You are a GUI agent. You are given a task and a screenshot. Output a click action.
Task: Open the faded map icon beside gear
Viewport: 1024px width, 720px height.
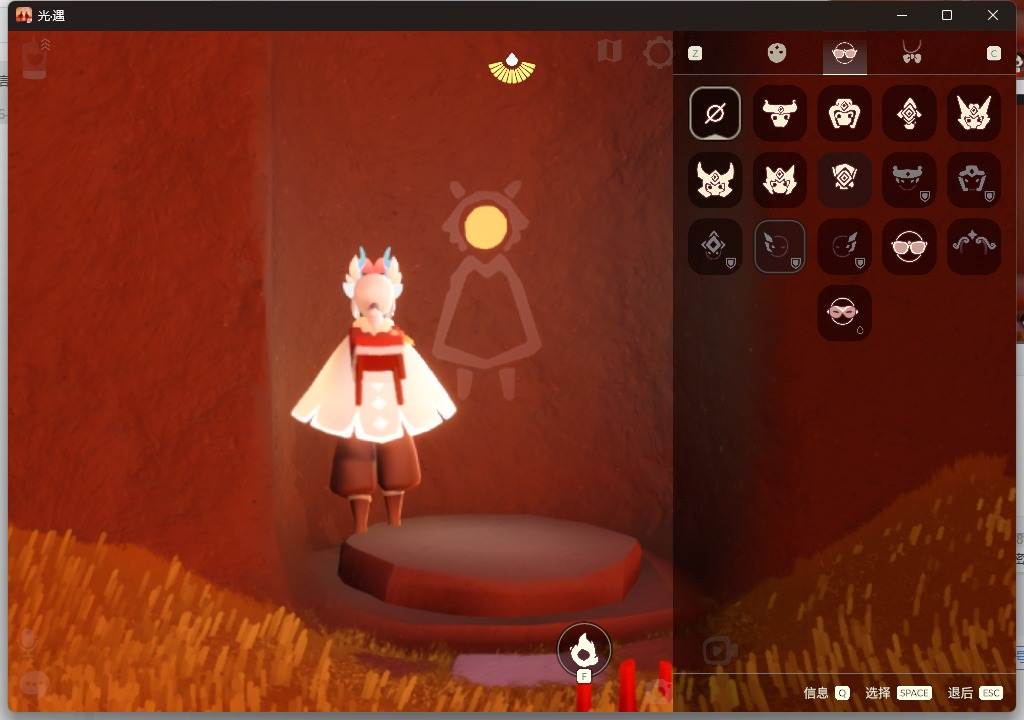click(x=609, y=51)
